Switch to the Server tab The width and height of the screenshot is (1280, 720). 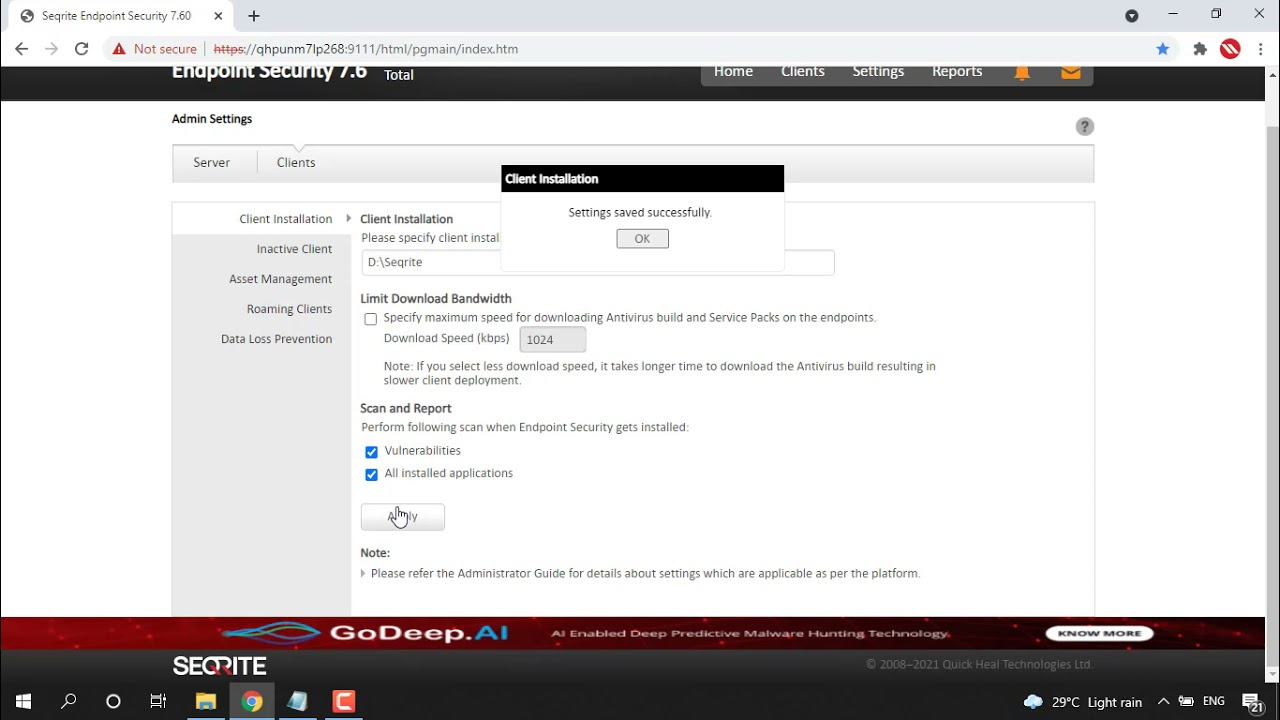[x=212, y=162]
